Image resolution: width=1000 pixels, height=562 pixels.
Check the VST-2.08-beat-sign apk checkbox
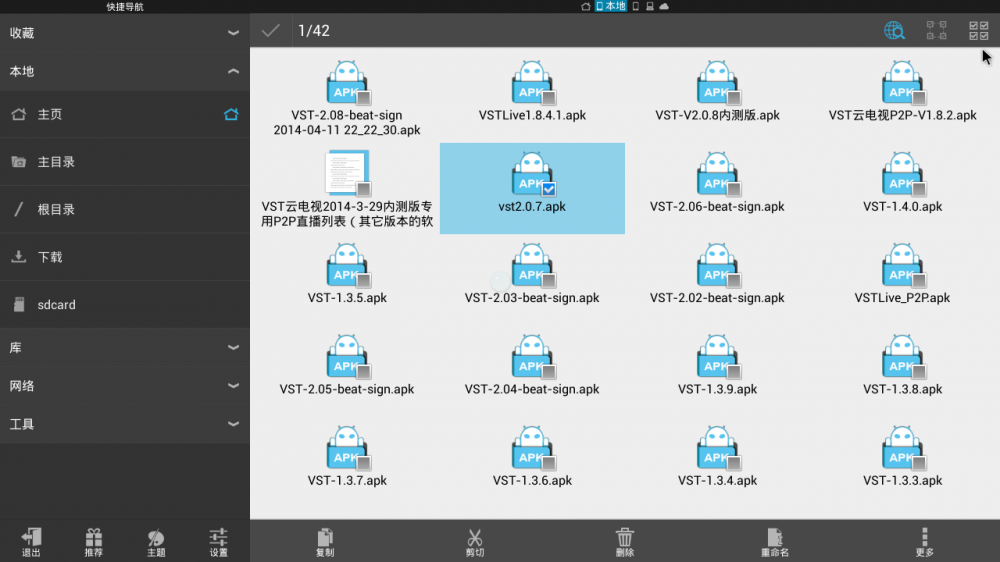364,98
